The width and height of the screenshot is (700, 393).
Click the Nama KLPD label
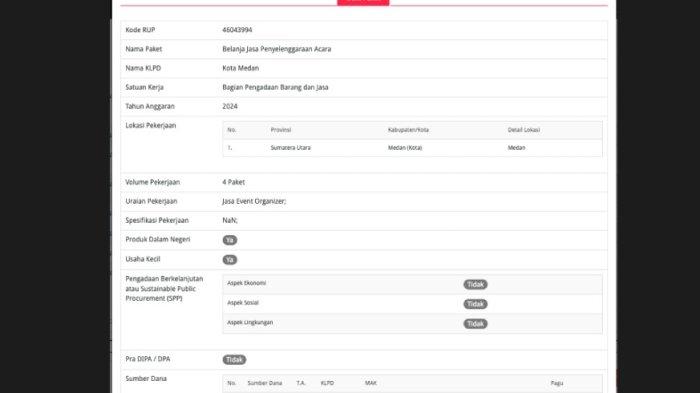pos(143,68)
